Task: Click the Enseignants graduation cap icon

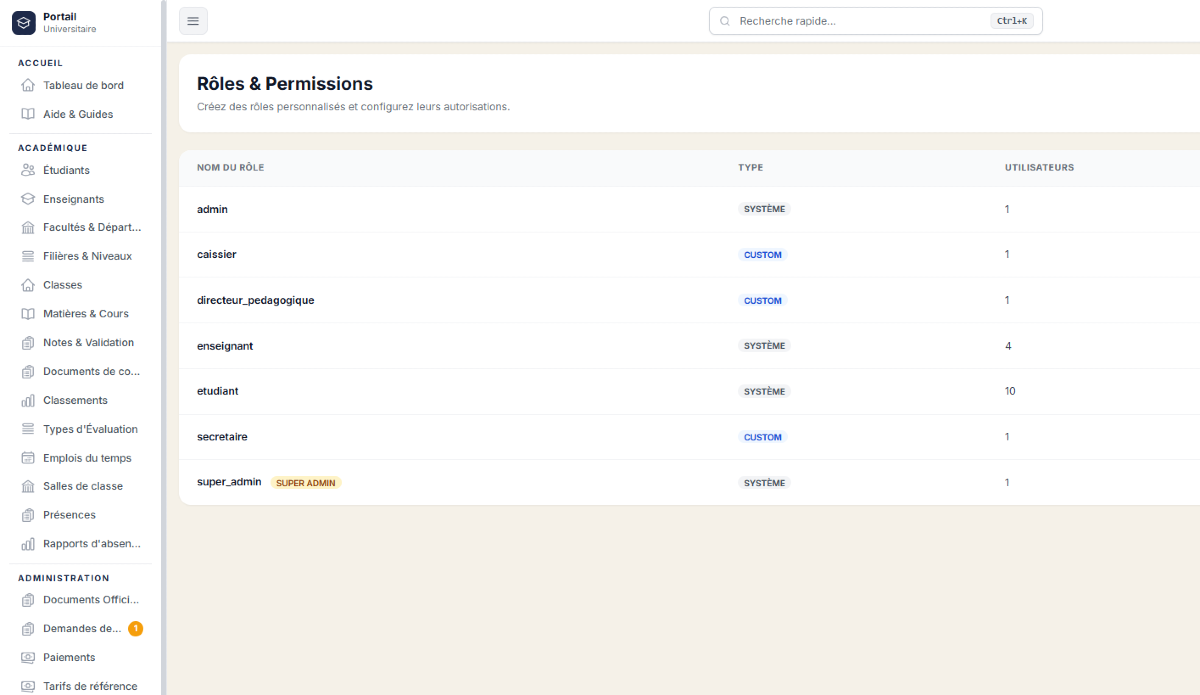Action: [x=28, y=199]
